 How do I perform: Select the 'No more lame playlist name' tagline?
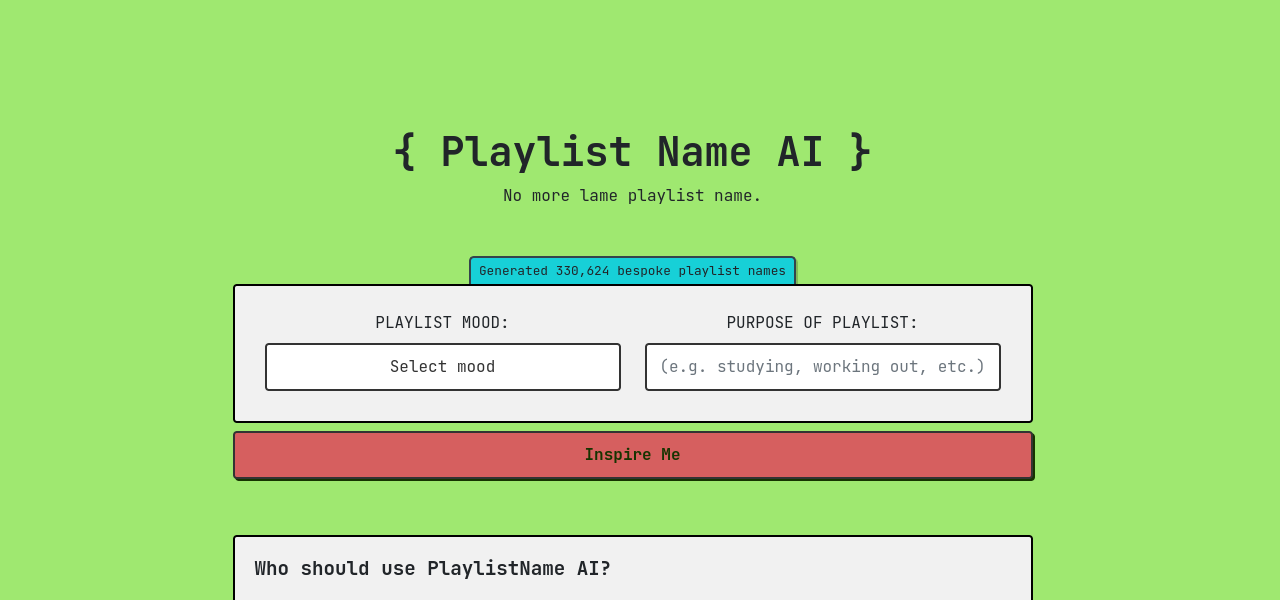pyautogui.click(x=632, y=196)
